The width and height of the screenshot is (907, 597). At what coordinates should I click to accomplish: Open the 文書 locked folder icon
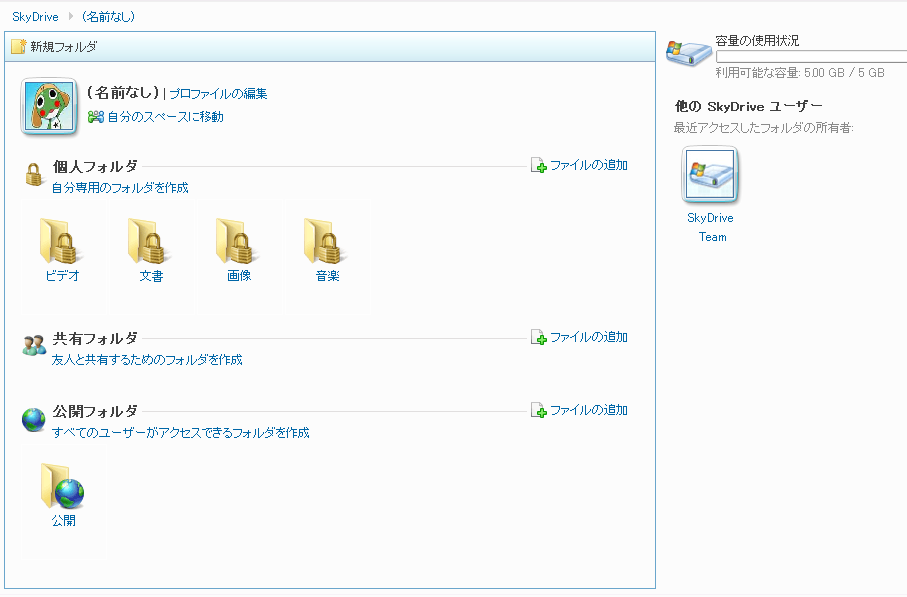tap(150, 241)
